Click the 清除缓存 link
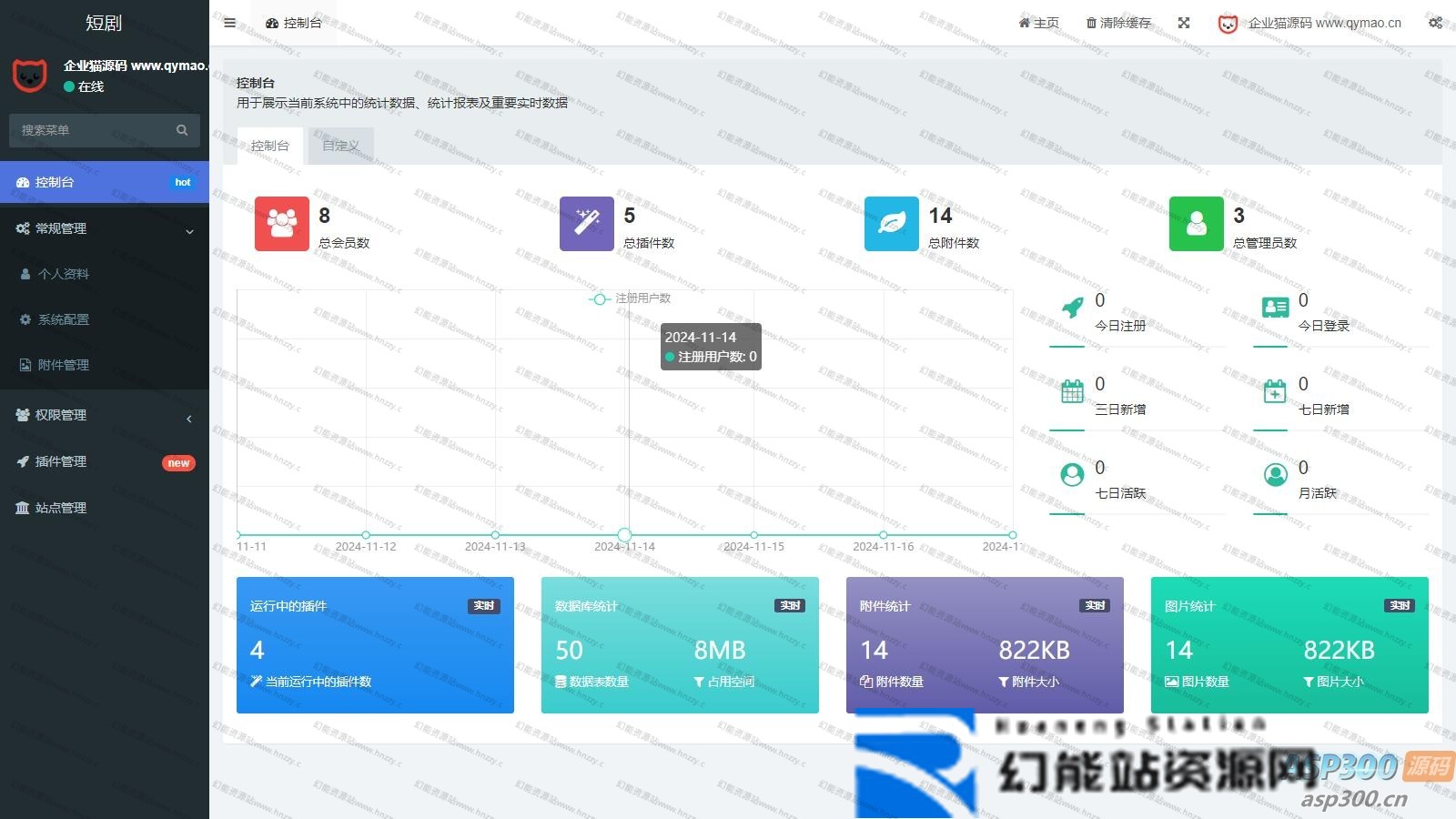 [1118, 23]
